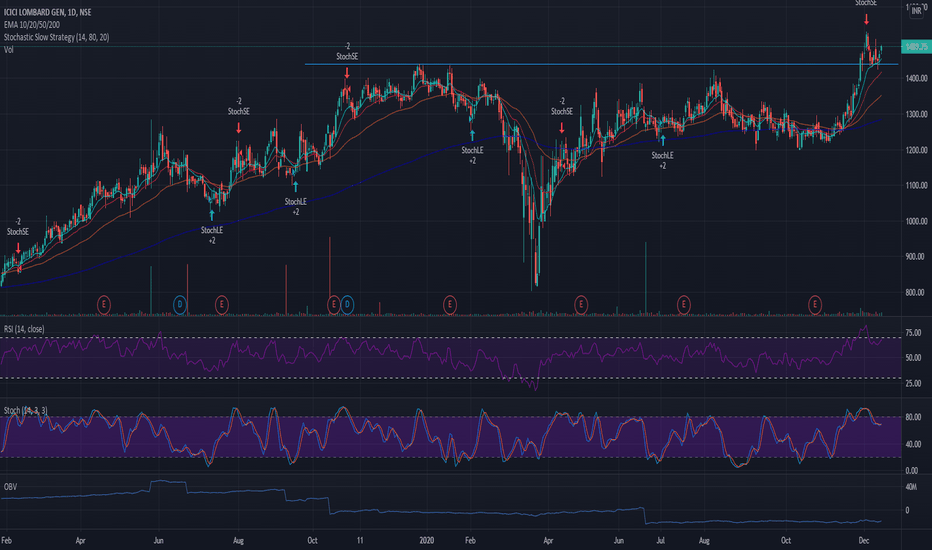
Task: Click the leftmost earnings E marker
Action: tap(103, 305)
